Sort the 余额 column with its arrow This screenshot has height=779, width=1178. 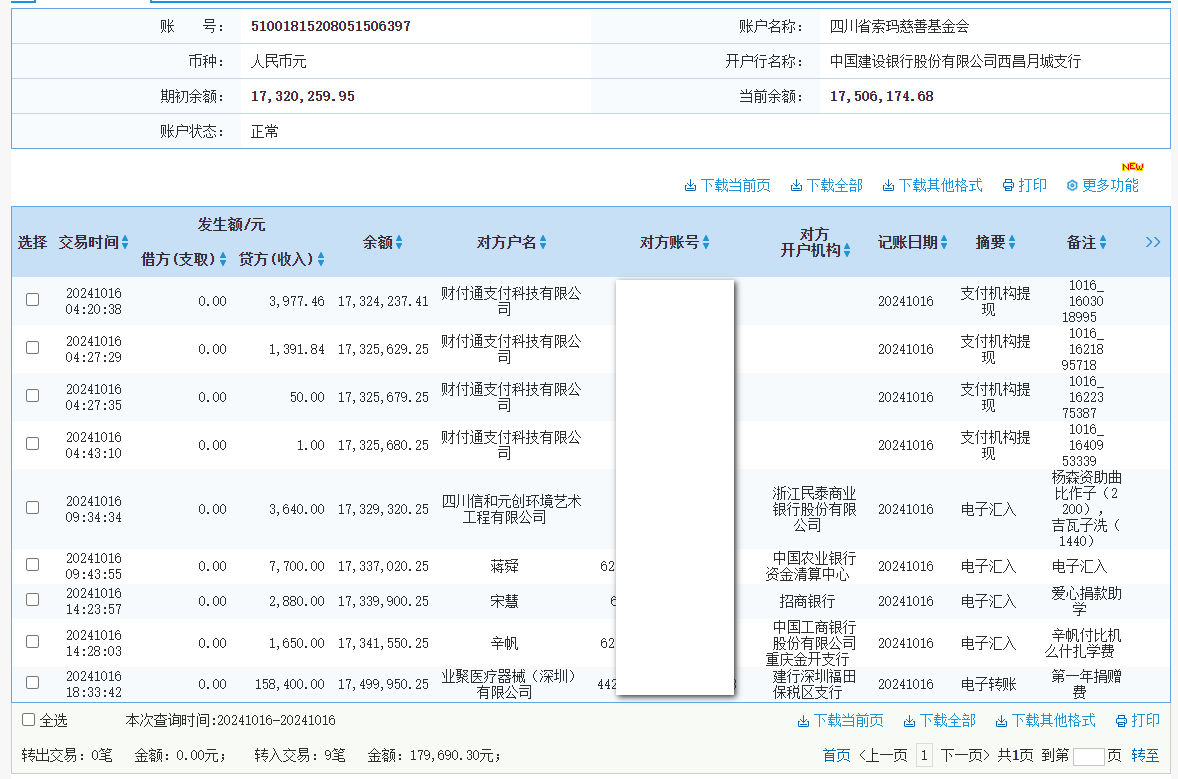pyautogui.click(x=400, y=242)
